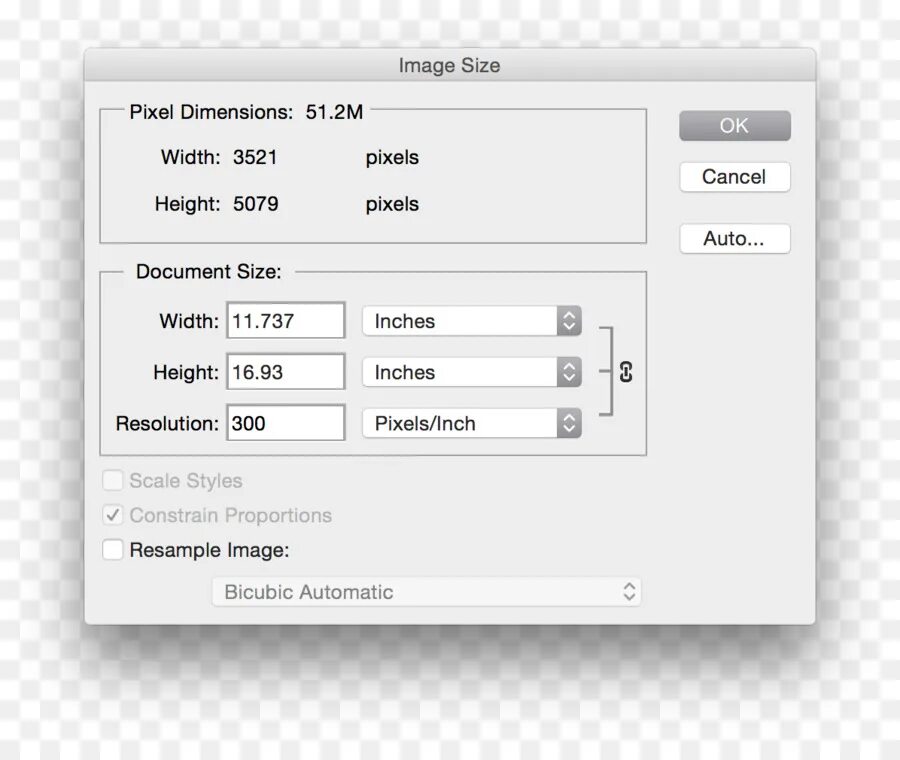Open the Bicubic Automatic resampling dropdown

(x=426, y=592)
